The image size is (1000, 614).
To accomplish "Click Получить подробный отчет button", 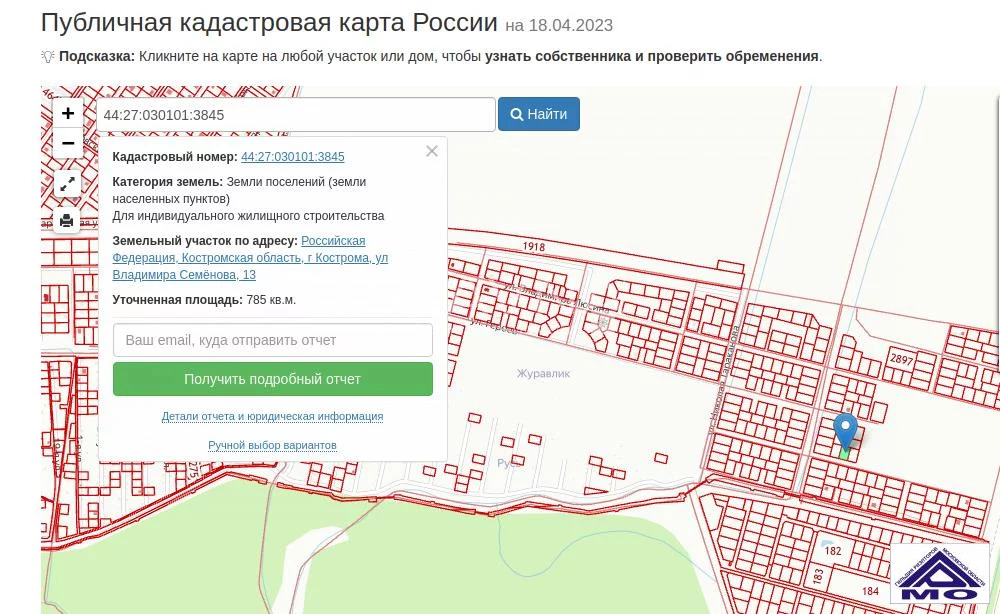I will (273, 379).
